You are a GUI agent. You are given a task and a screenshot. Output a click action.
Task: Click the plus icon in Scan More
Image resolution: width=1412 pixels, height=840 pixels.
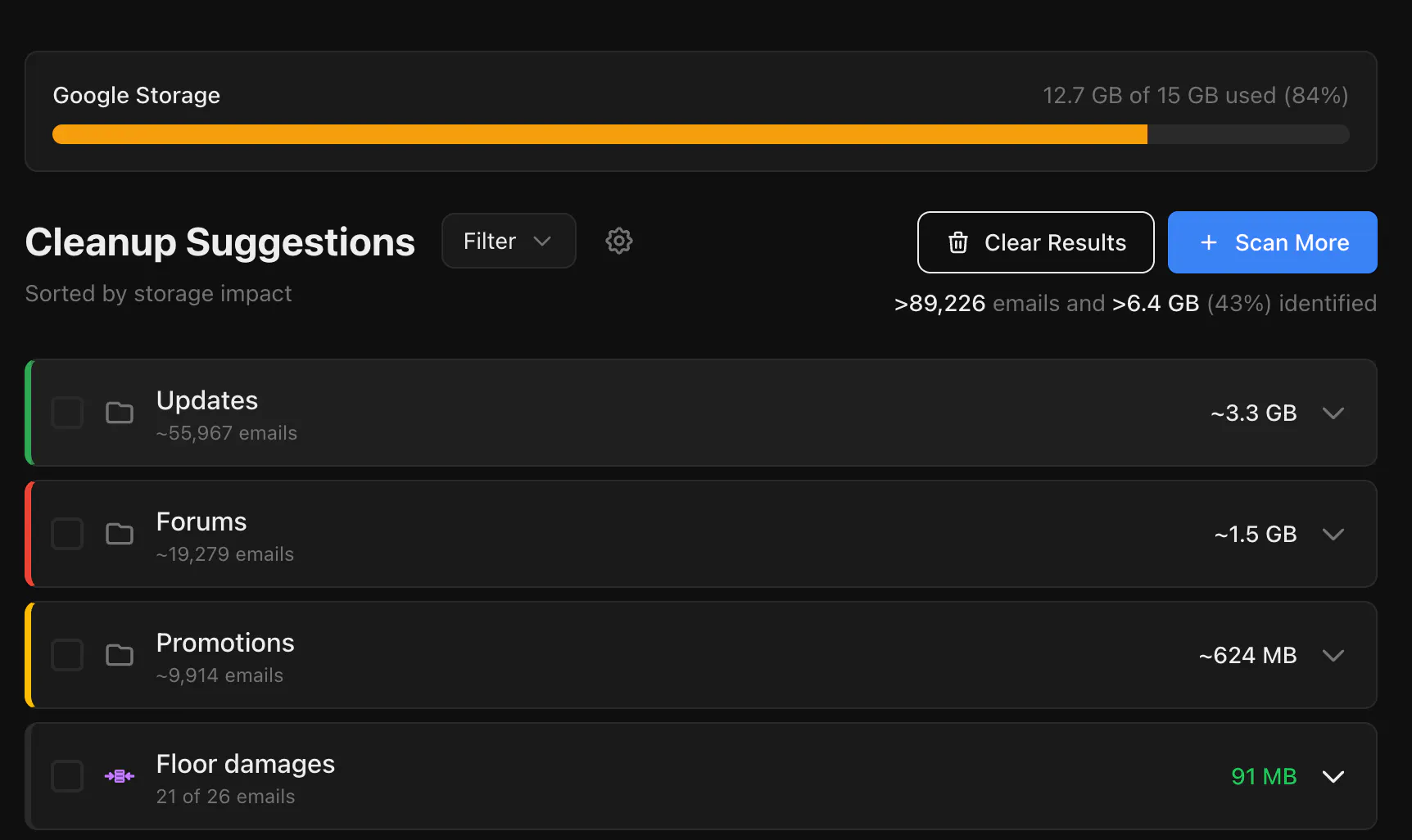pyautogui.click(x=1209, y=242)
